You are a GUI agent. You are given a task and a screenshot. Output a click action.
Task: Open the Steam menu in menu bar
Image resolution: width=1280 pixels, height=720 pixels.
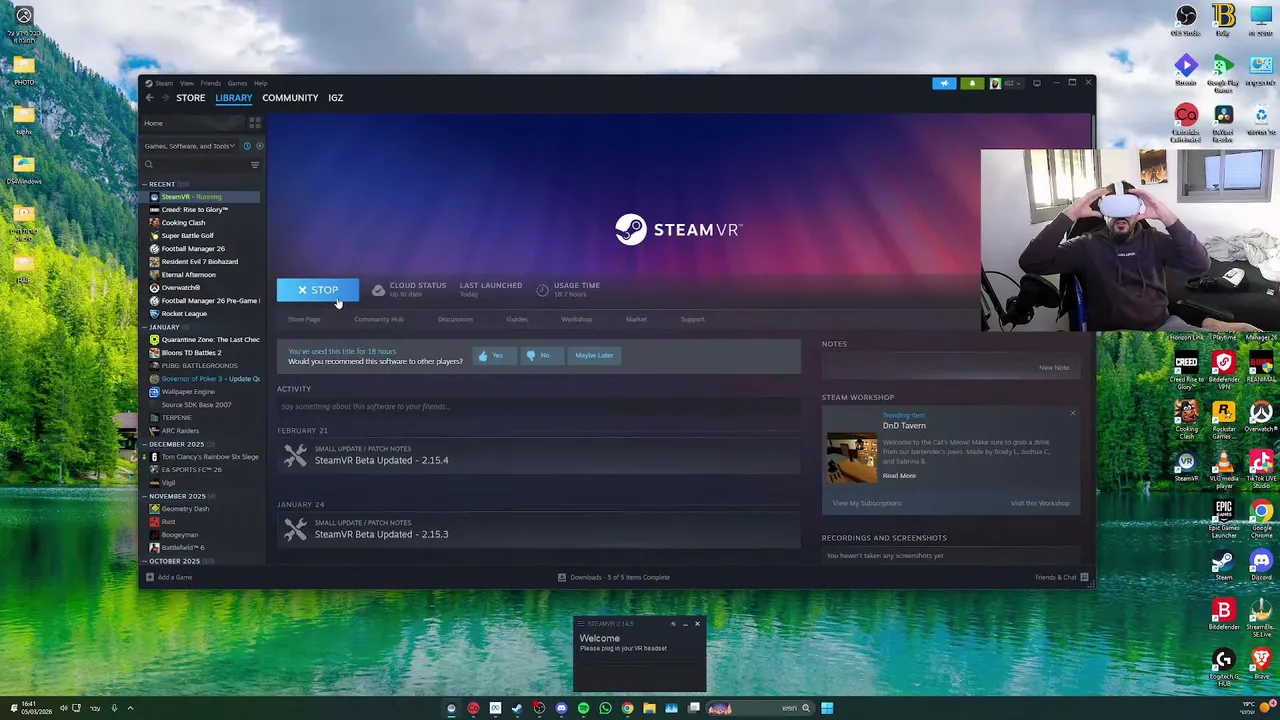(164, 83)
